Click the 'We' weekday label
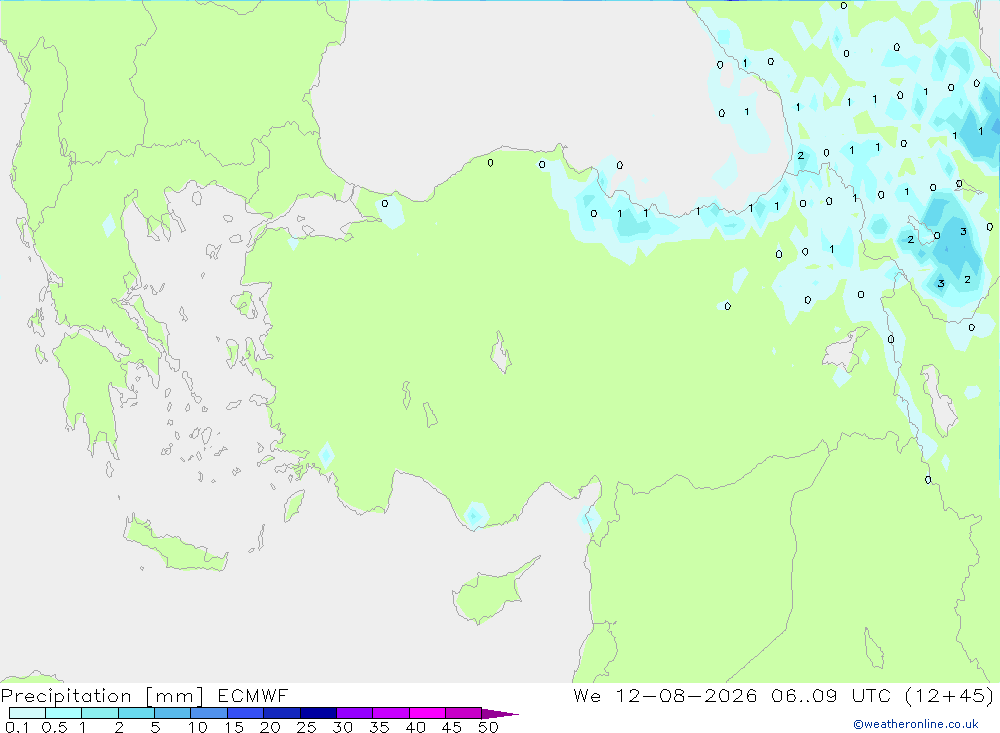Image resolution: width=1000 pixels, height=733 pixels. [x=587, y=695]
